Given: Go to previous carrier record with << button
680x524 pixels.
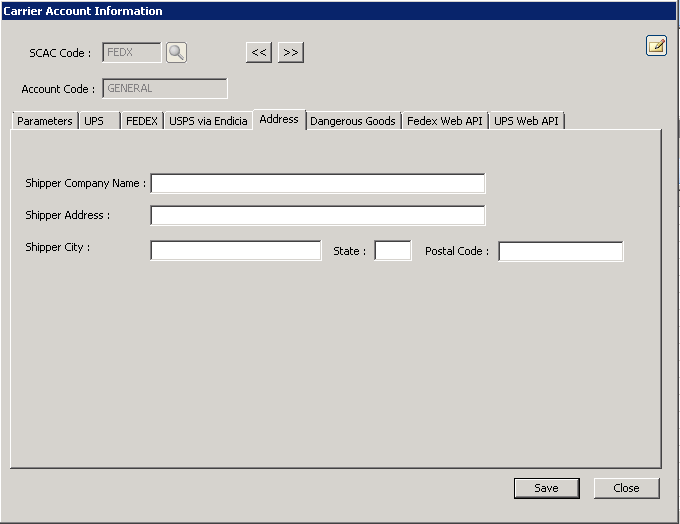Looking at the screenshot, I should (x=259, y=53).
